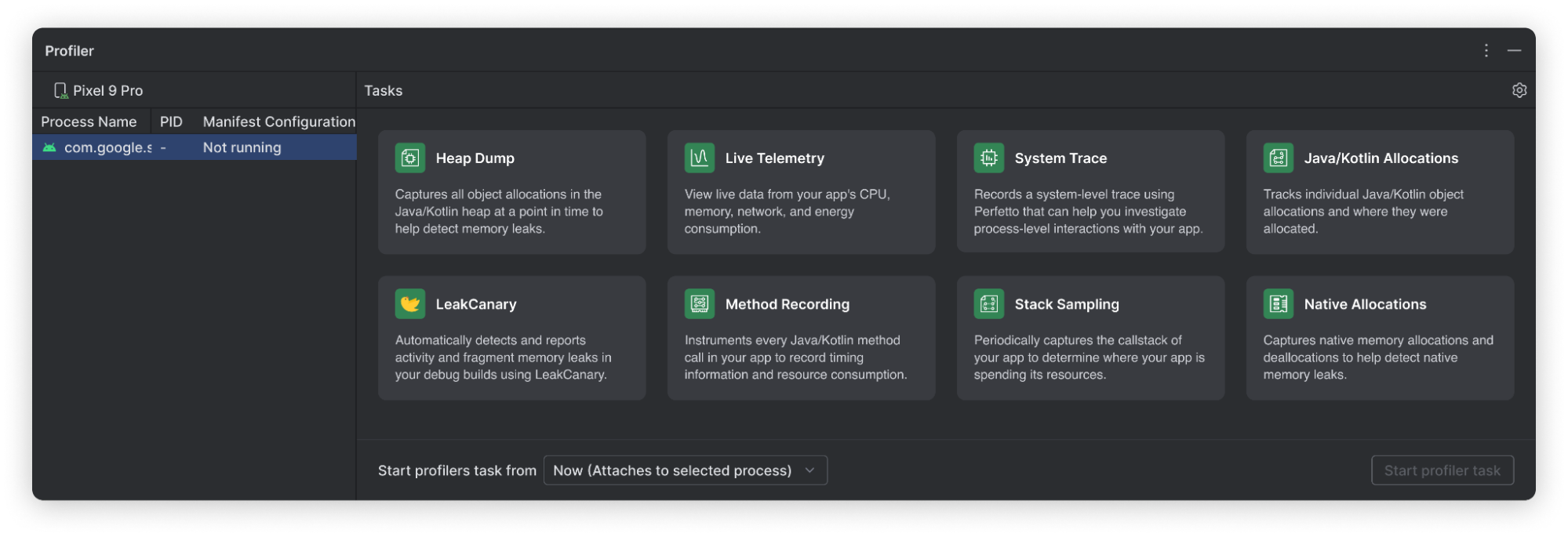The height and width of the screenshot is (537, 1568).
Task: Open the Profiler more options menu
Action: (1486, 50)
